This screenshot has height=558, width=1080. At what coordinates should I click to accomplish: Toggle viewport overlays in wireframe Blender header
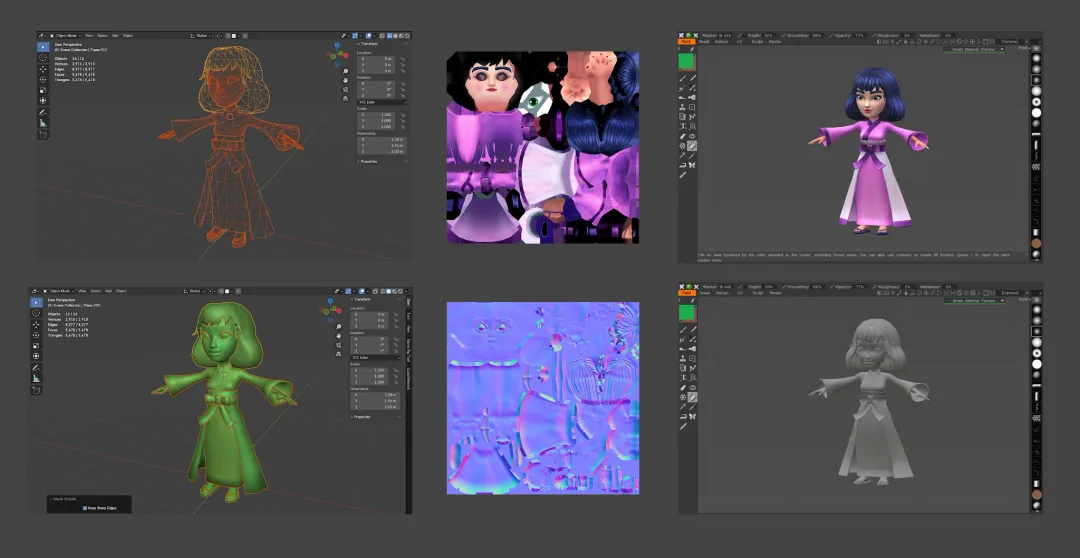click(368, 36)
